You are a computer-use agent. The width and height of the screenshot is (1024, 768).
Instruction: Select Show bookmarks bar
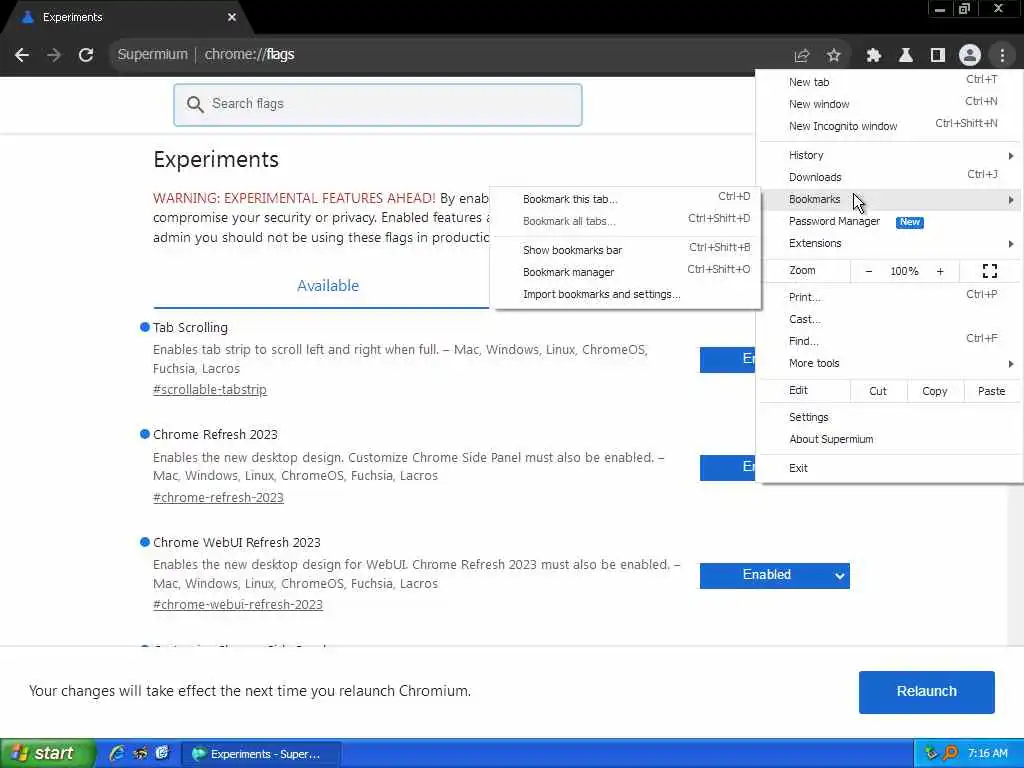pos(626,250)
